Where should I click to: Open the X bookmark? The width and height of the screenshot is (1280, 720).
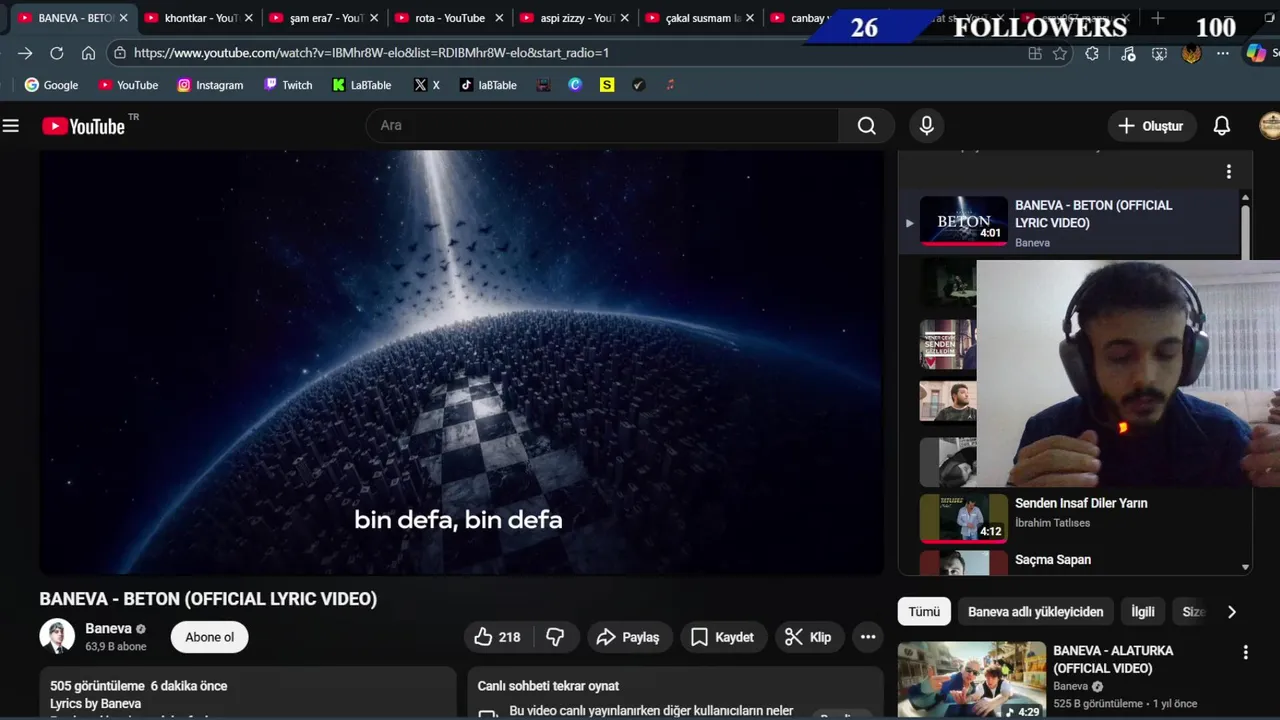click(x=426, y=85)
